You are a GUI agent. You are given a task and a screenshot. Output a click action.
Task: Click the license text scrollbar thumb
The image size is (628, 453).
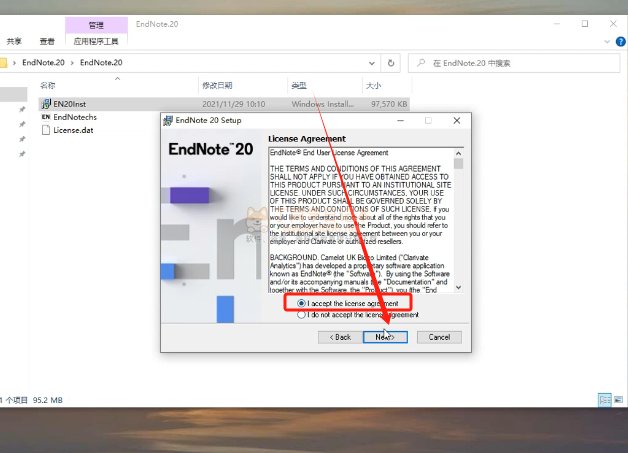tap(459, 163)
